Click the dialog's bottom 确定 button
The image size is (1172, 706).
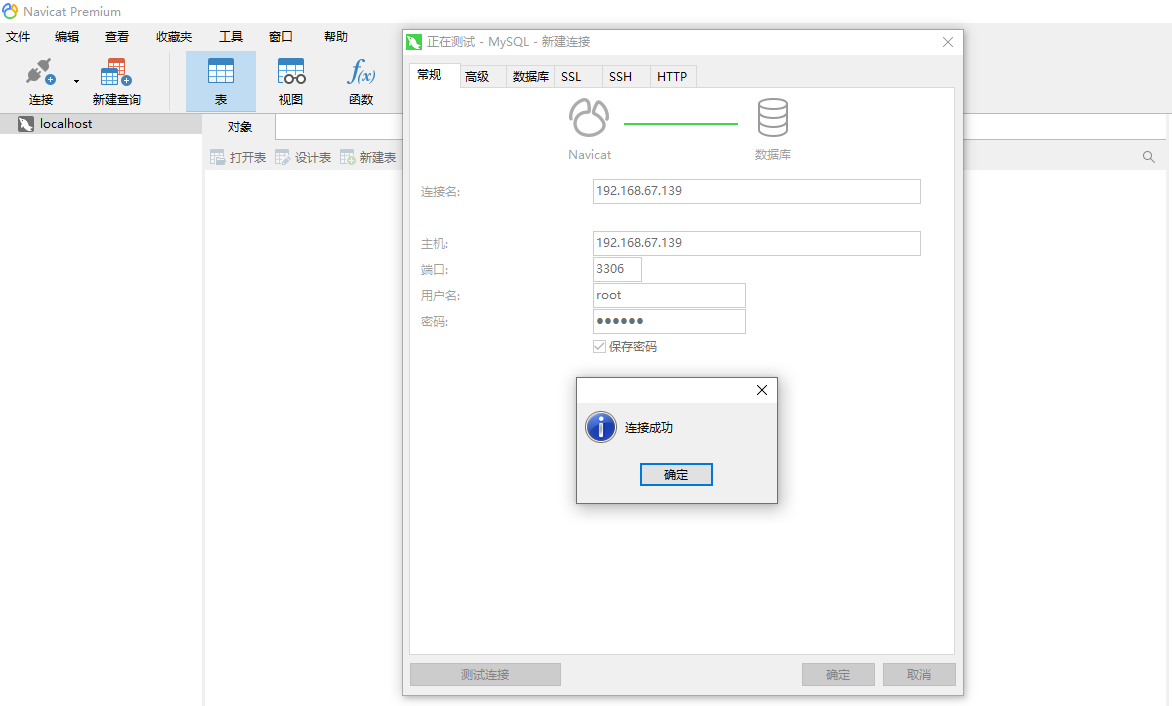838,675
